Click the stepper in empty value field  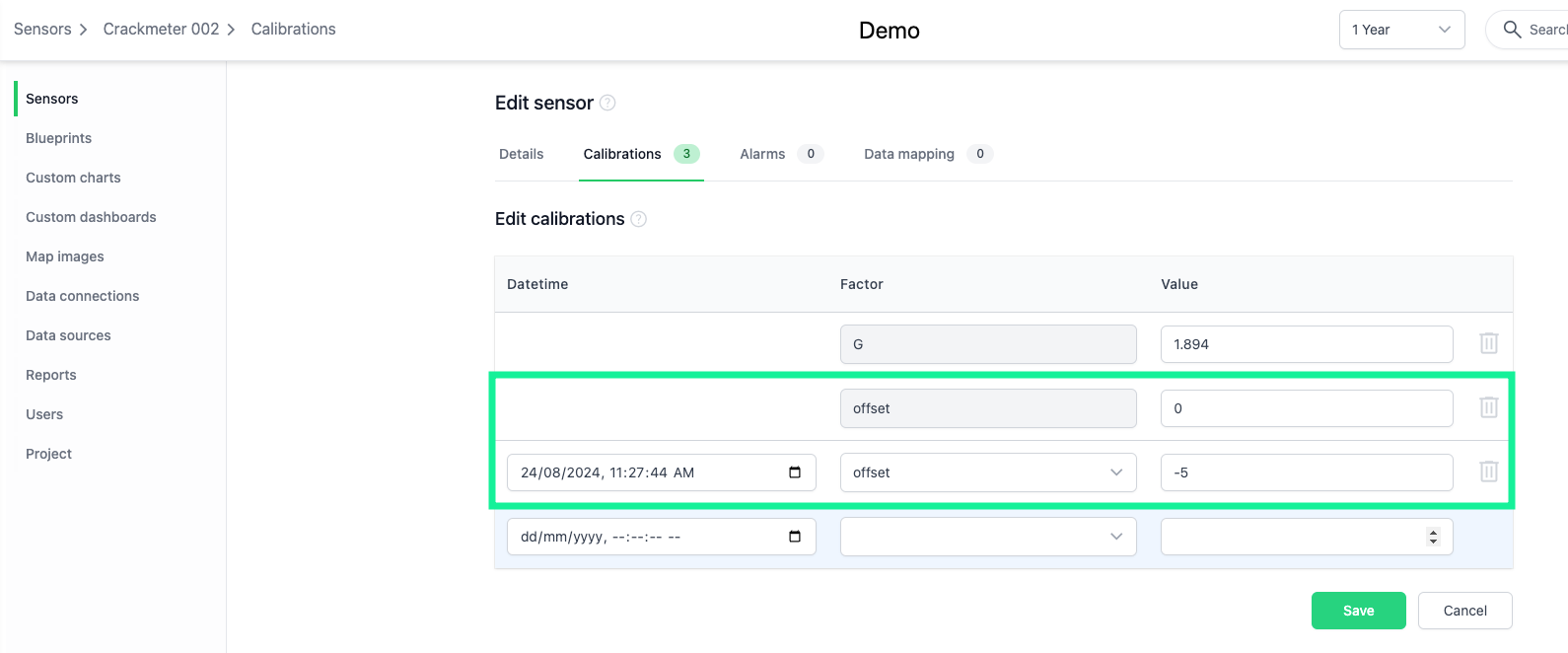[x=1433, y=537]
